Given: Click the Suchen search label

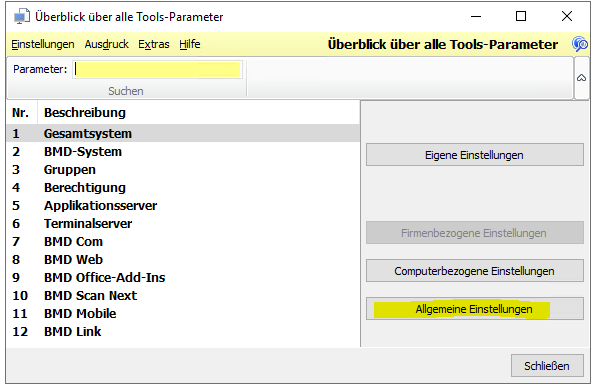Looking at the screenshot, I should (126, 91).
